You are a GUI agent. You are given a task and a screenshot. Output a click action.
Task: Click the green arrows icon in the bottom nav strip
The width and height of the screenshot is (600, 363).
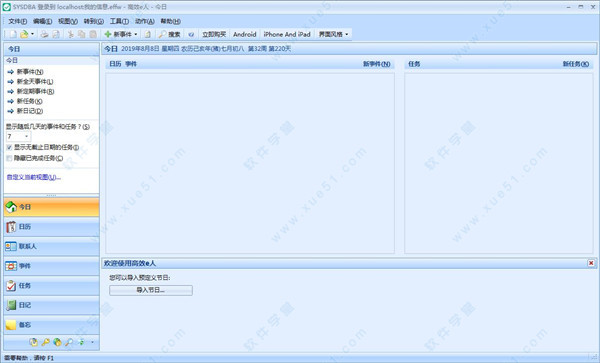pyautogui.click(x=81, y=342)
